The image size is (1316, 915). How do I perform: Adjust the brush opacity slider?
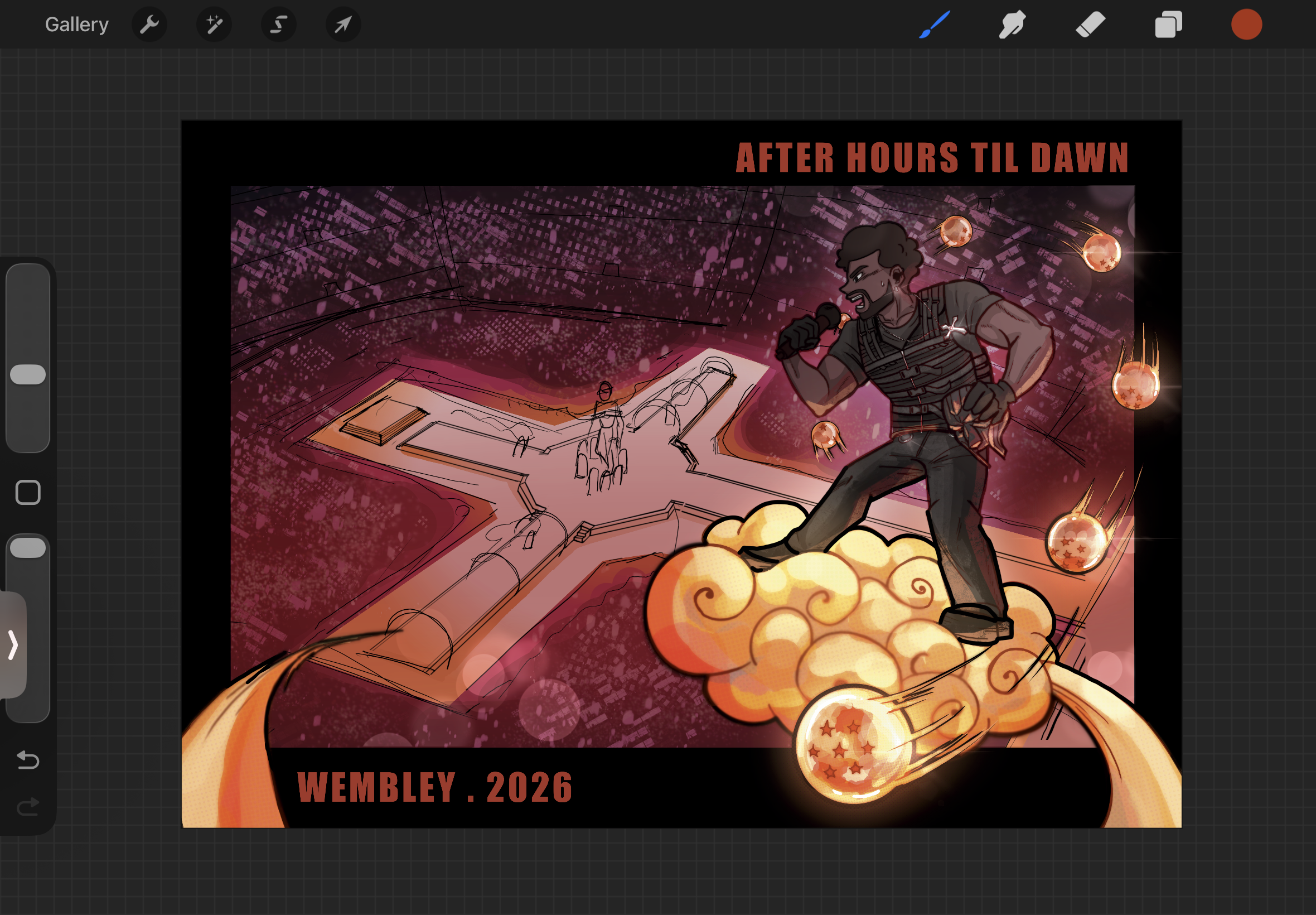pos(27,628)
